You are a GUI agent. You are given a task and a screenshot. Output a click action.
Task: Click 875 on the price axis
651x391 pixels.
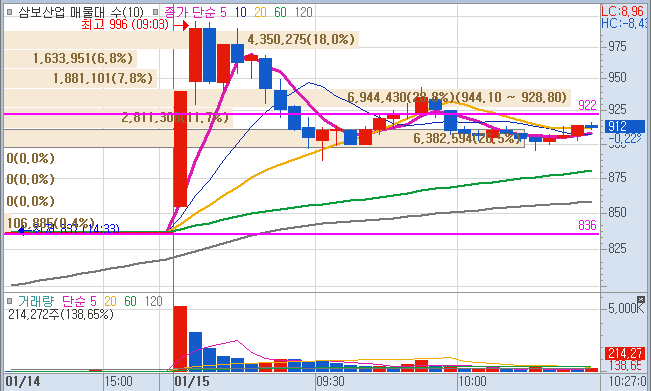click(617, 178)
